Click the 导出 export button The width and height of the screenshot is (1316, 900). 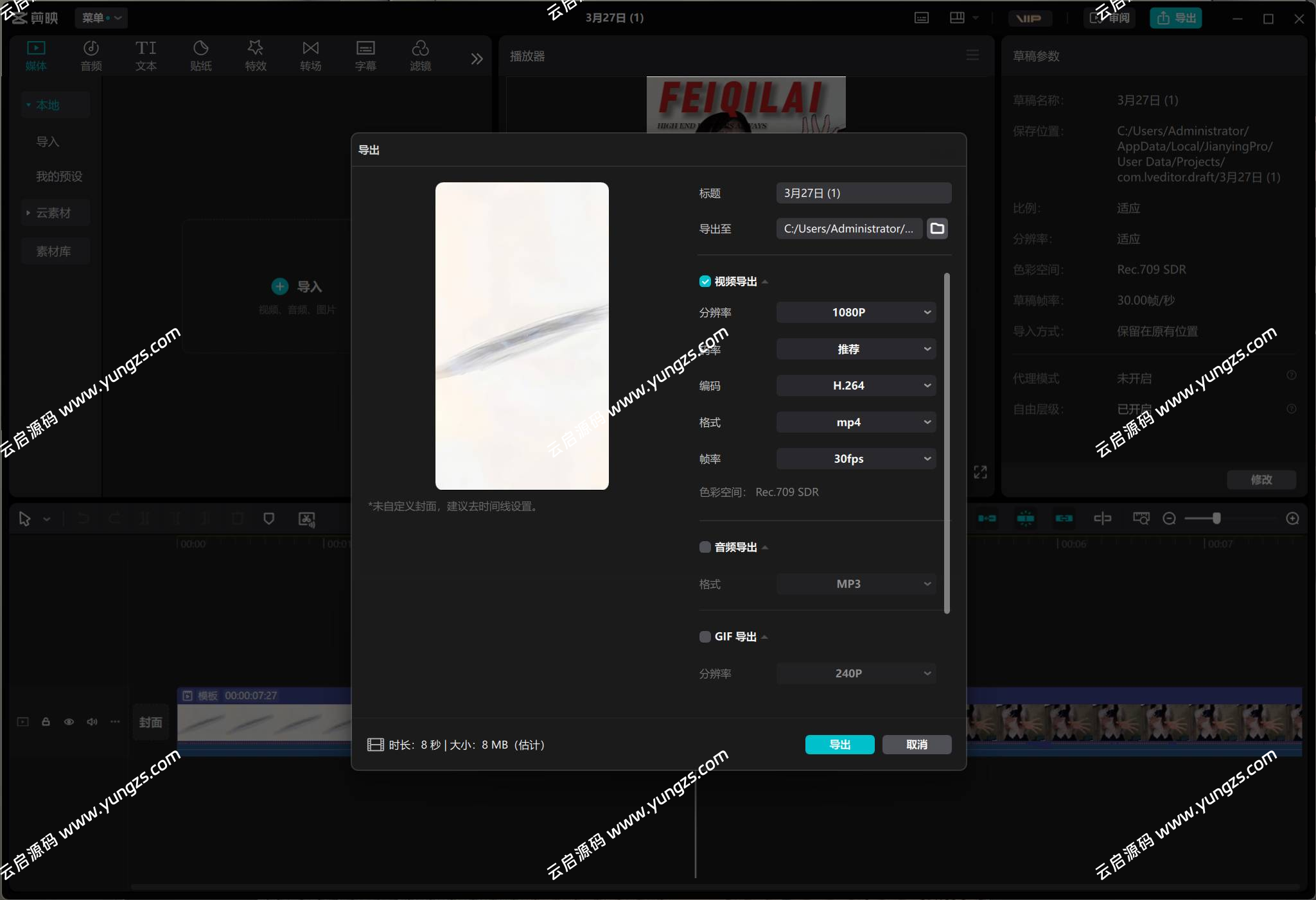click(x=839, y=745)
